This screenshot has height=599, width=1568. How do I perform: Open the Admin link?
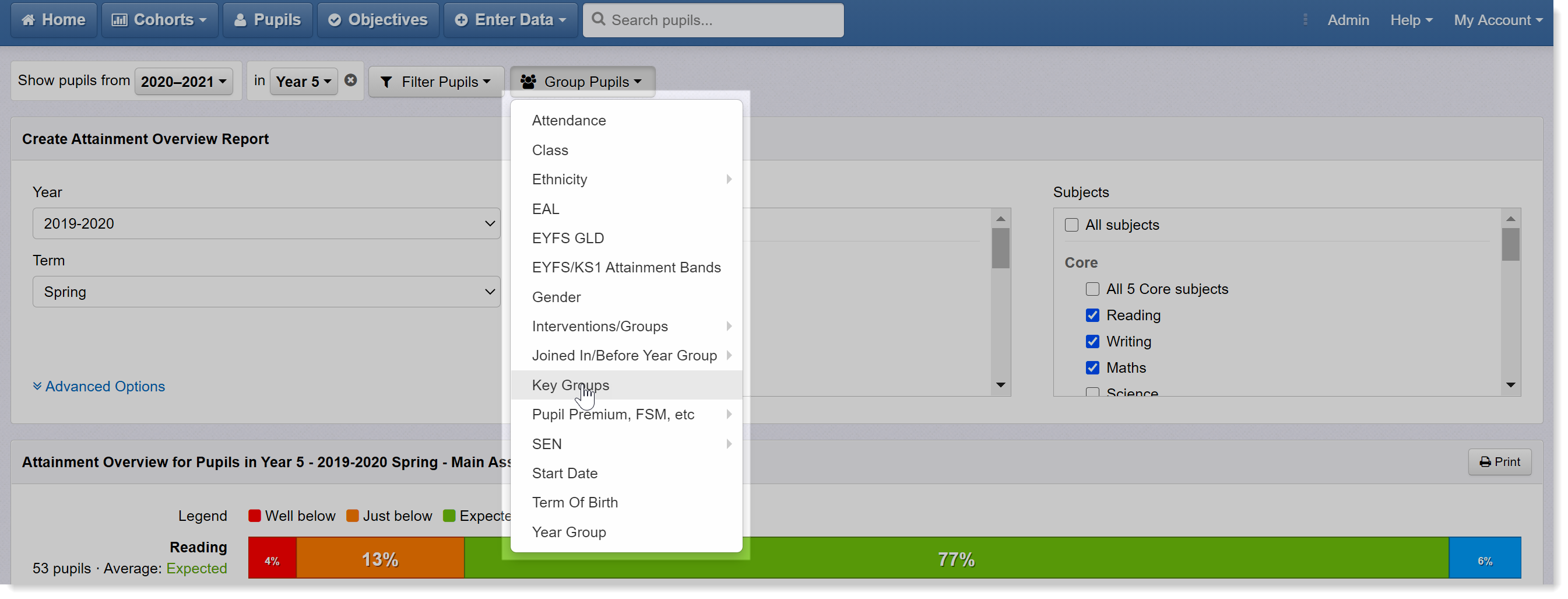(x=1348, y=20)
